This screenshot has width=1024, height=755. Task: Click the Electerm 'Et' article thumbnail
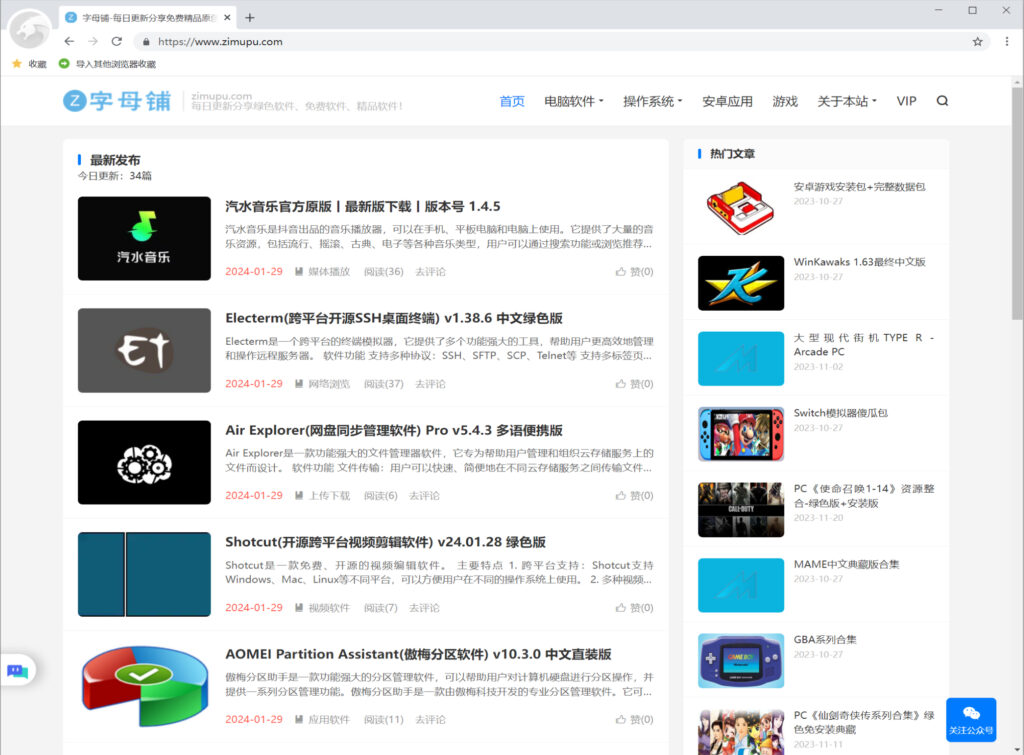click(144, 350)
